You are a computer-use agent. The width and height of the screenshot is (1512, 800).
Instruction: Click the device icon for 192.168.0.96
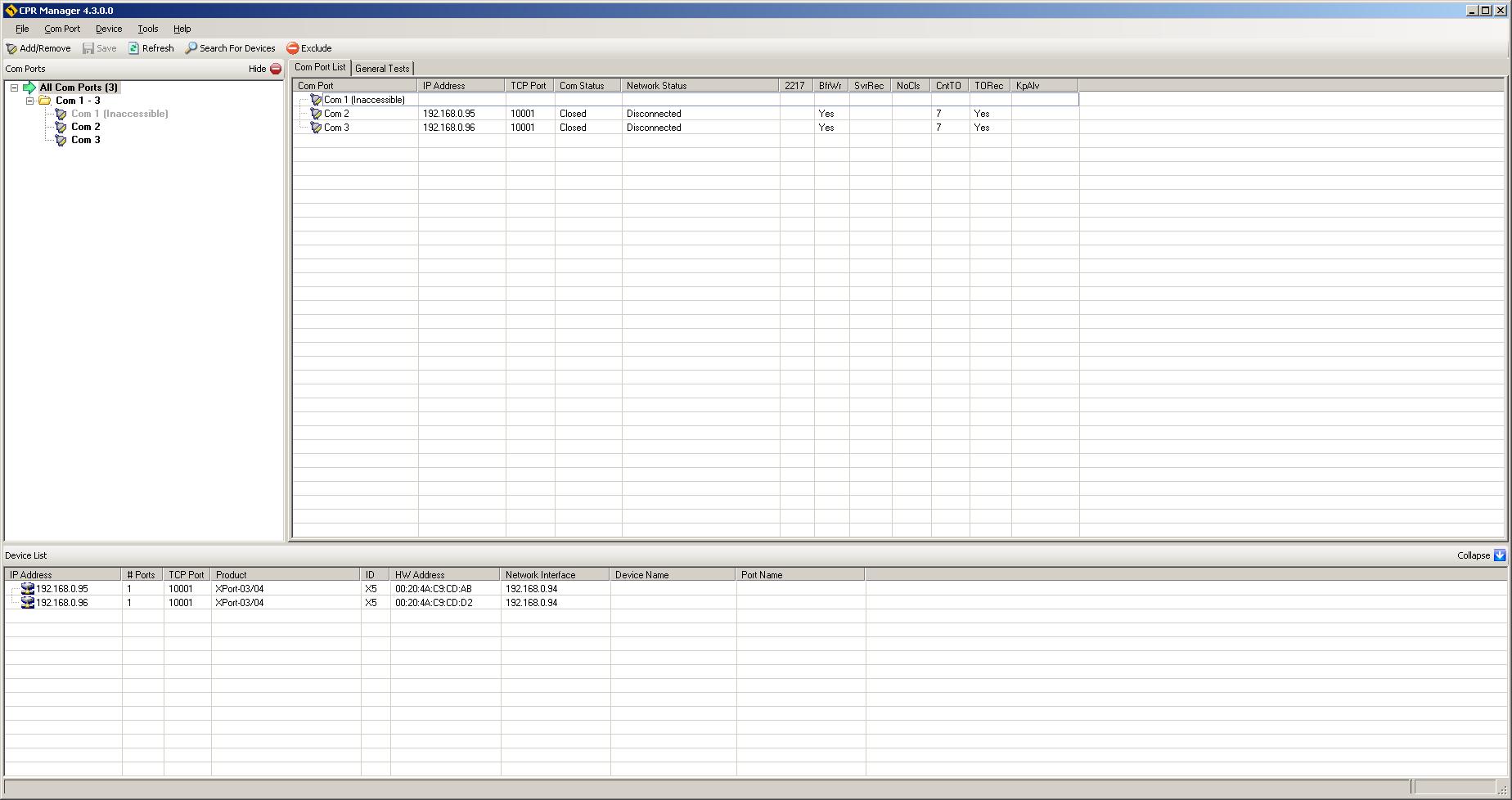click(28, 603)
